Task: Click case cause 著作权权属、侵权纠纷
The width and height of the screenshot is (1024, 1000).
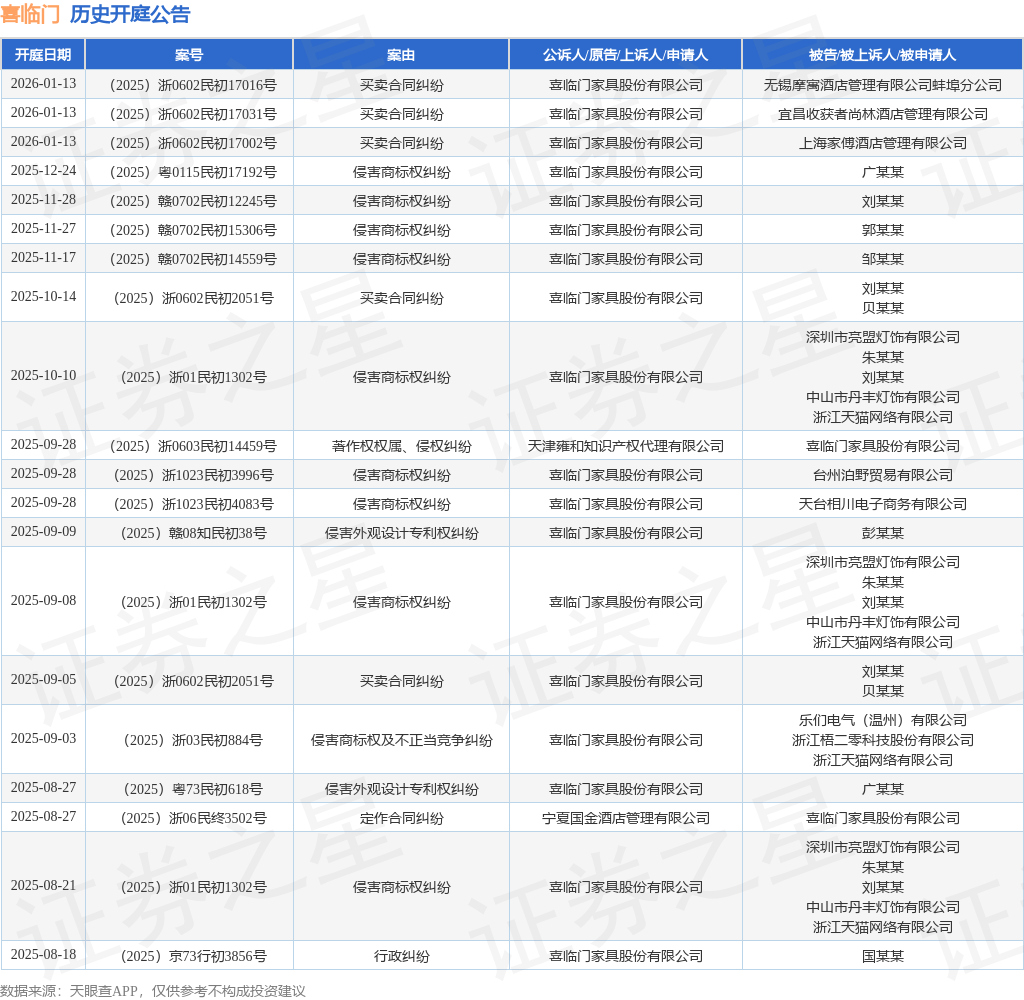Action: [401, 446]
